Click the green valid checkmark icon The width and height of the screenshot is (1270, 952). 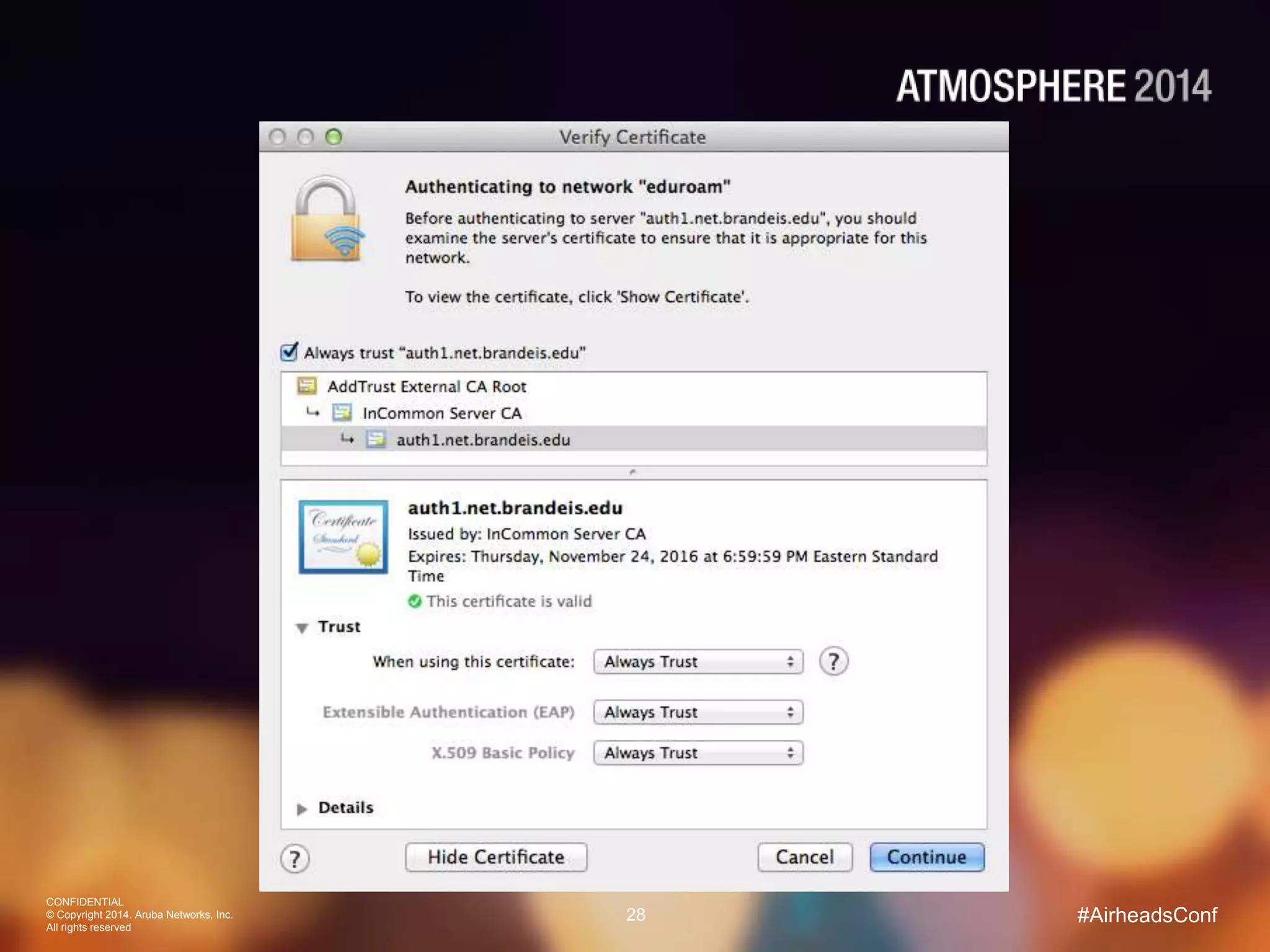click(x=415, y=601)
